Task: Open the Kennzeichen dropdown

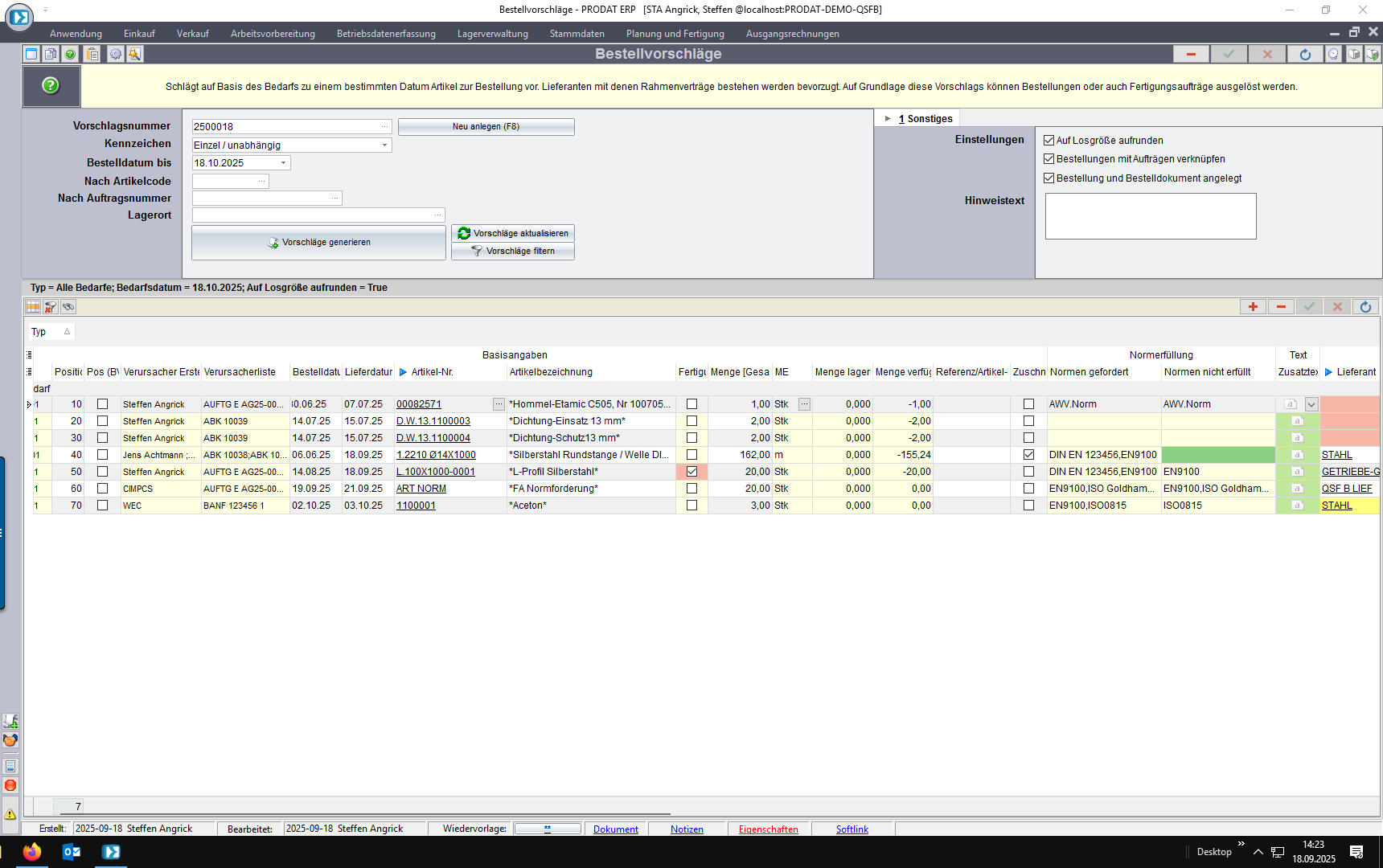Action: [x=384, y=145]
